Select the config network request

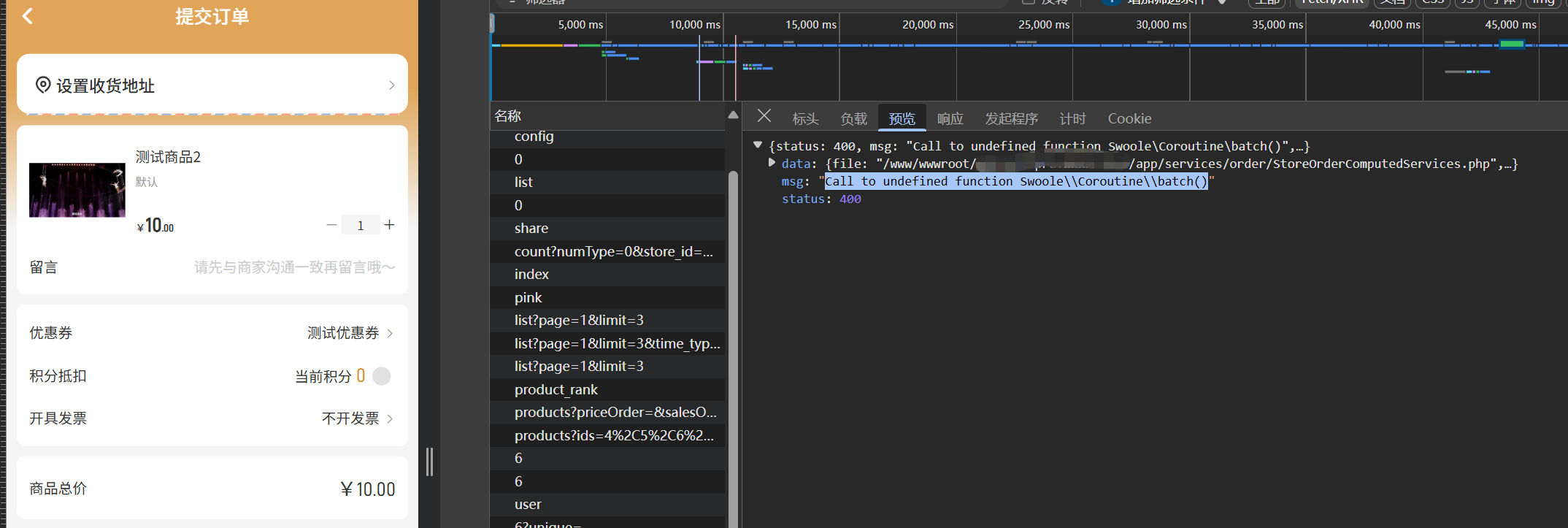[534, 137]
